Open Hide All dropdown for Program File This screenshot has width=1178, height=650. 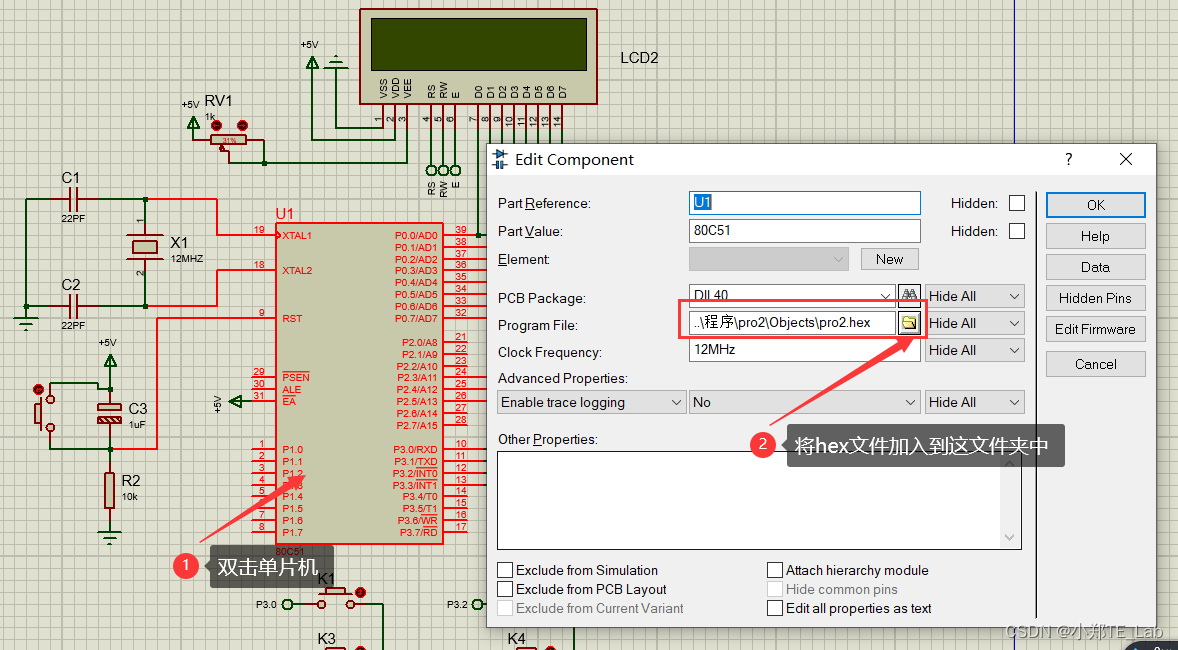tap(974, 323)
